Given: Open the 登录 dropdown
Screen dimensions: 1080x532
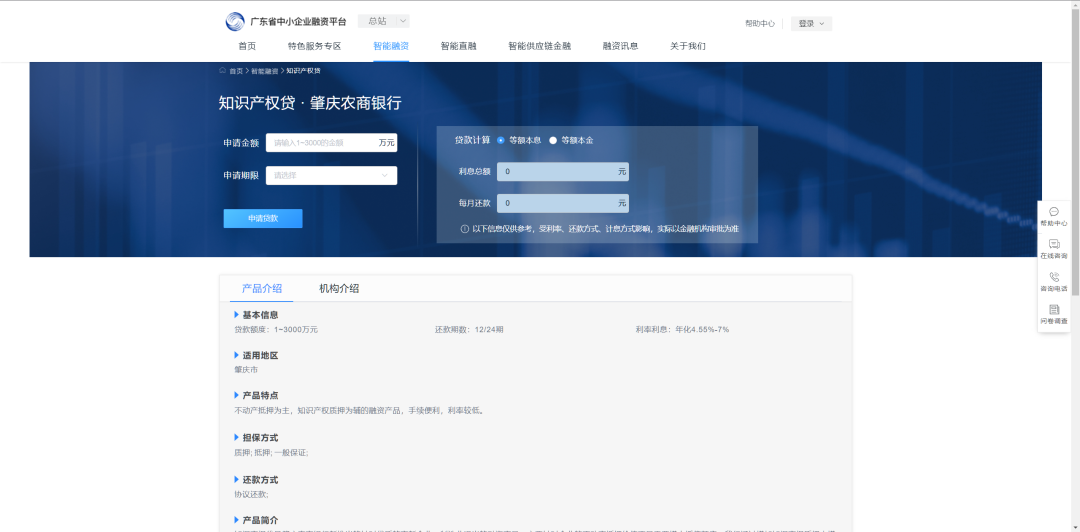Looking at the screenshot, I should coord(811,23).
